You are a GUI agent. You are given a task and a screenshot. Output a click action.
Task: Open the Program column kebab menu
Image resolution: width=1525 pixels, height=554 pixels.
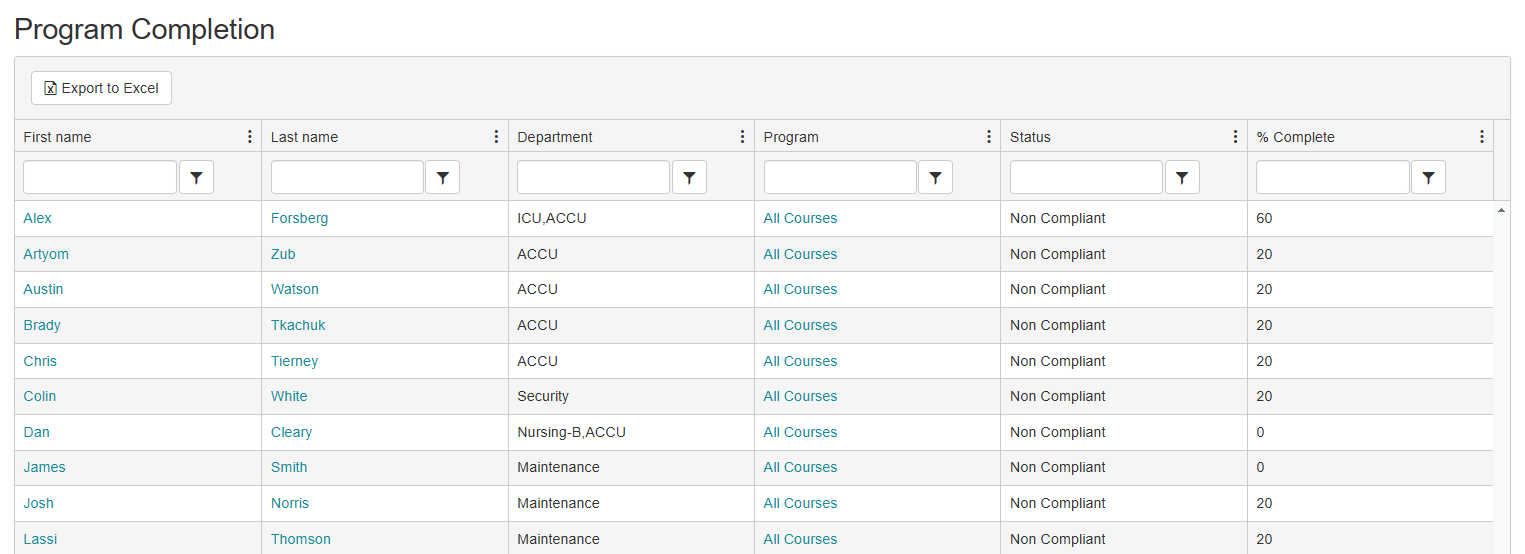tap(989, 137)
